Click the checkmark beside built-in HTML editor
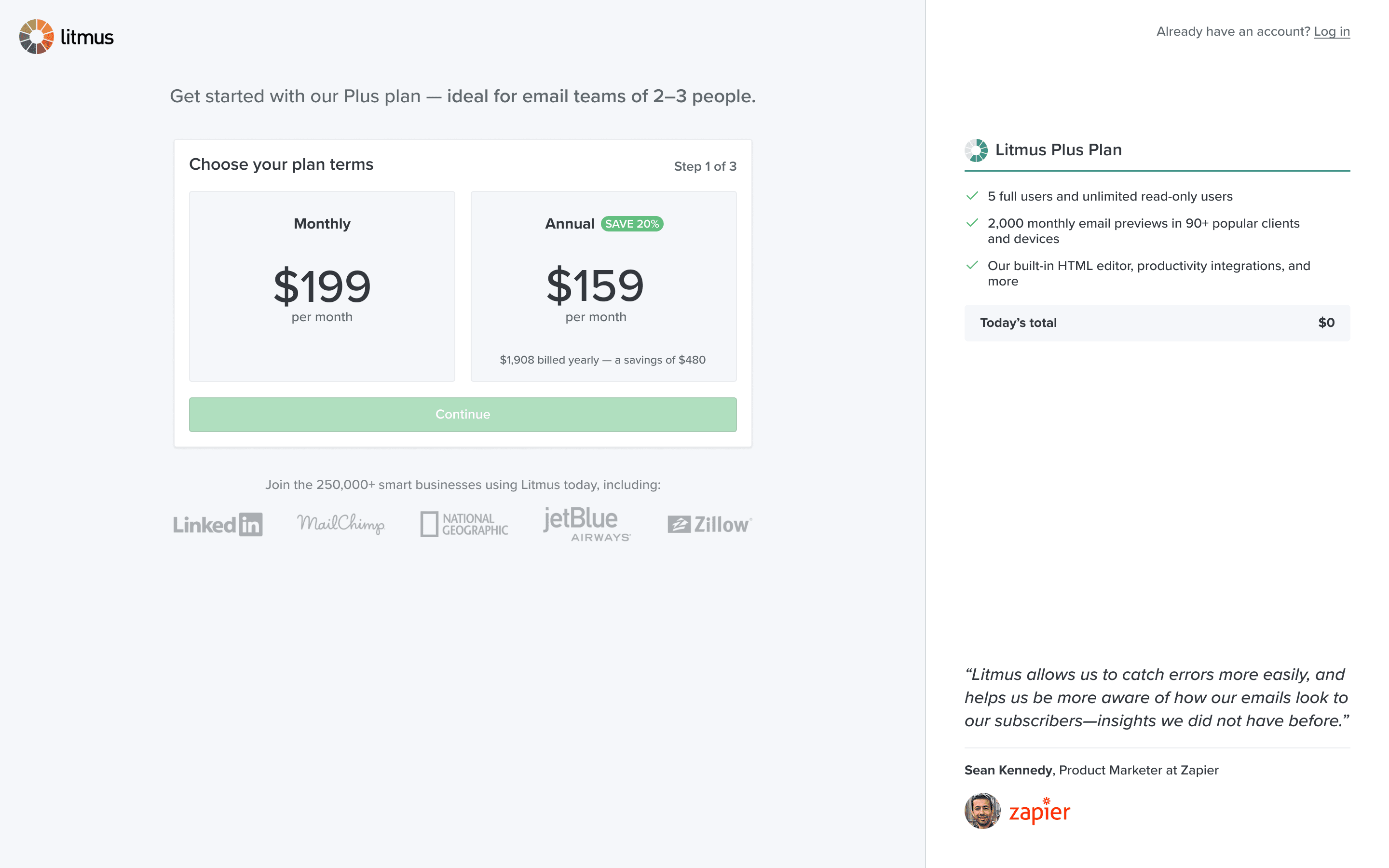The image size is (1389, 868). [972, 266]
